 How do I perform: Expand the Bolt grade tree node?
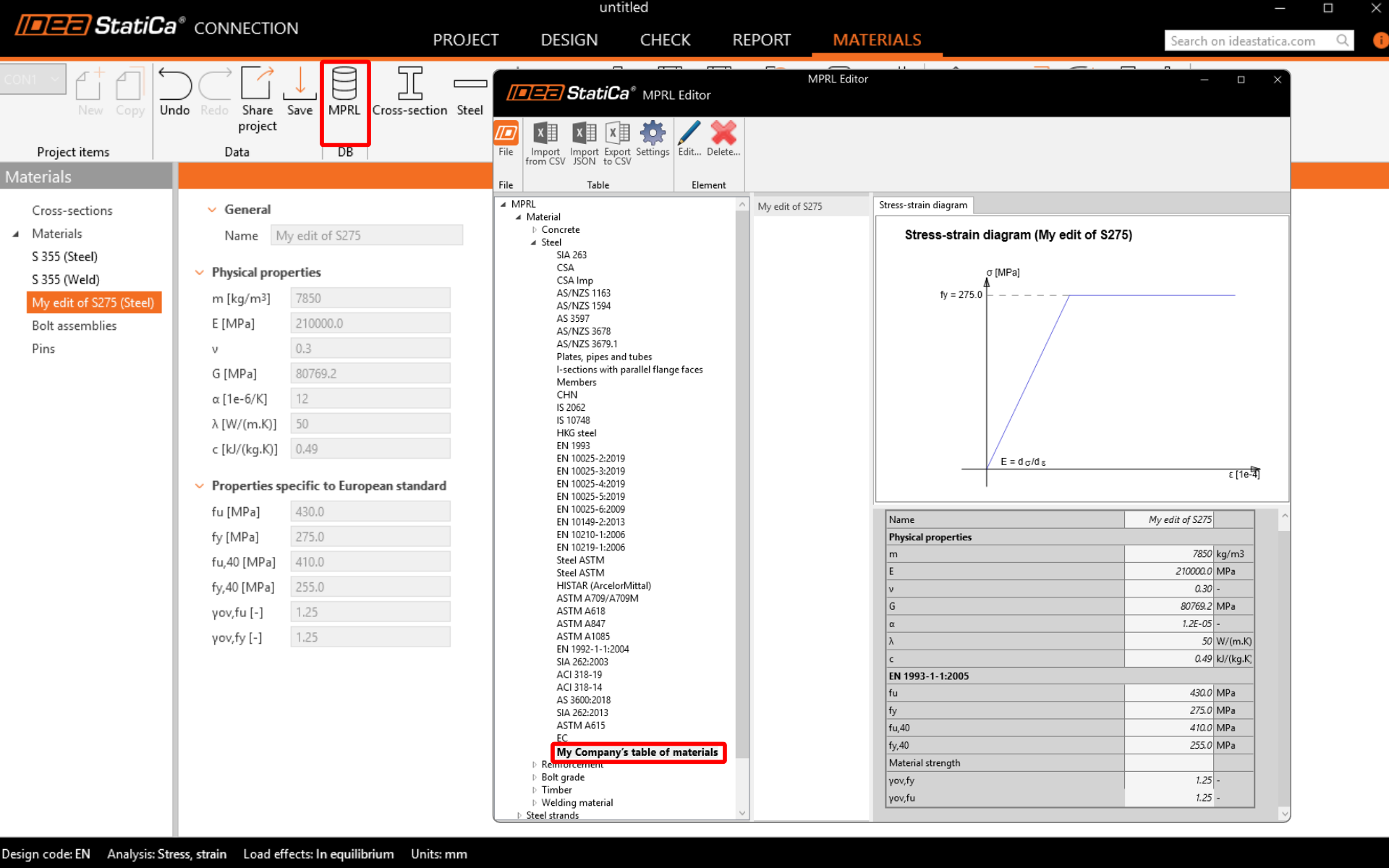coord(535,778)
